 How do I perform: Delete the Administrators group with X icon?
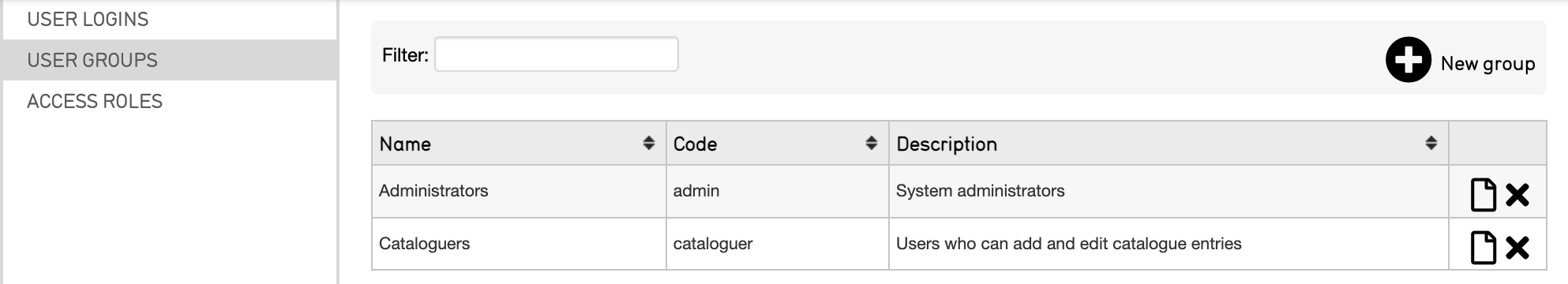pyautogui.click(x=1517, y=195)
